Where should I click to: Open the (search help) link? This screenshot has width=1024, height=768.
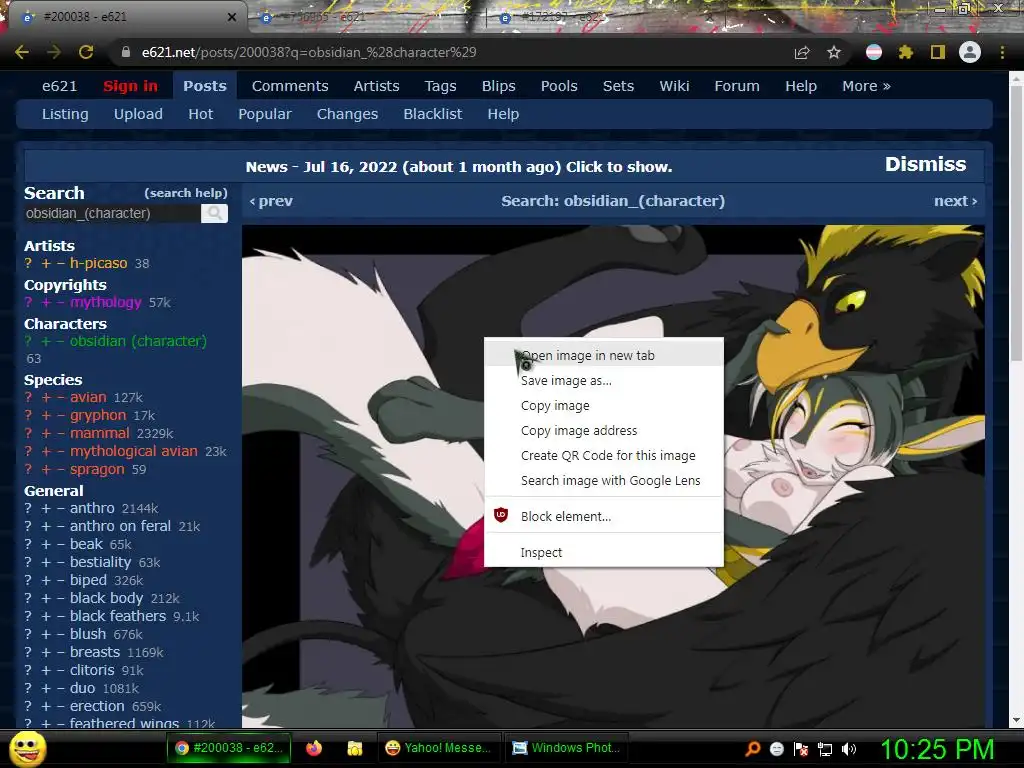185,193
